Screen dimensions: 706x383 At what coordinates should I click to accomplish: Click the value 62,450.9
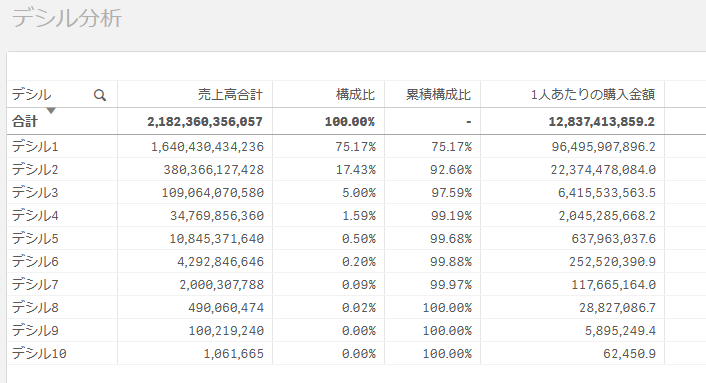click(629, 354)
